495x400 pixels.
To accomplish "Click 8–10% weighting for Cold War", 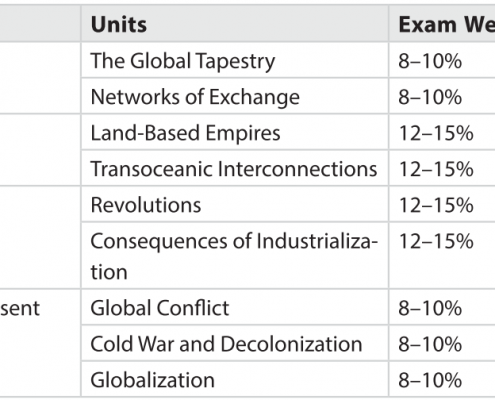I will tap(430, 344).
